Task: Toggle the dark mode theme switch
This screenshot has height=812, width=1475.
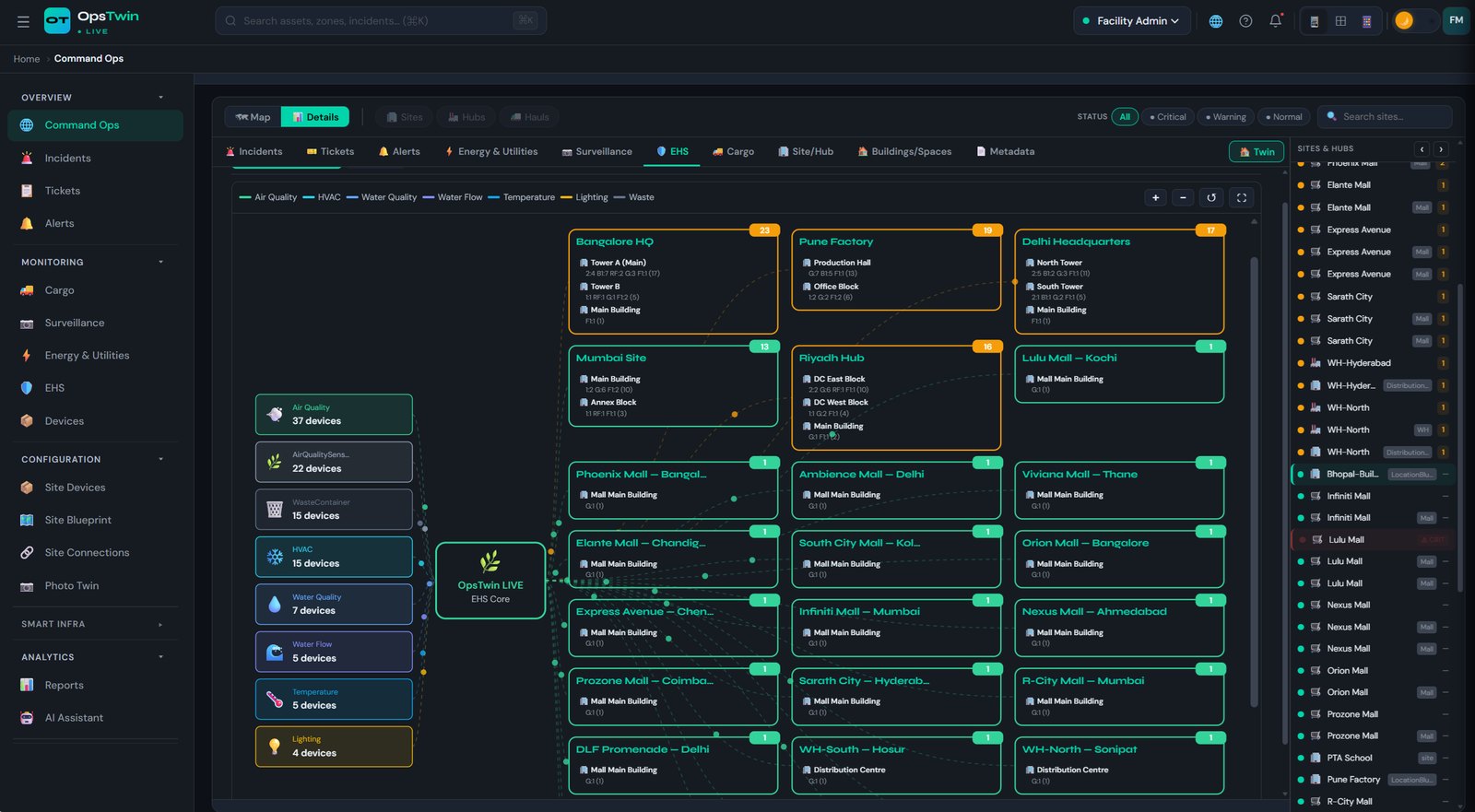Action: coord(1415,20)
